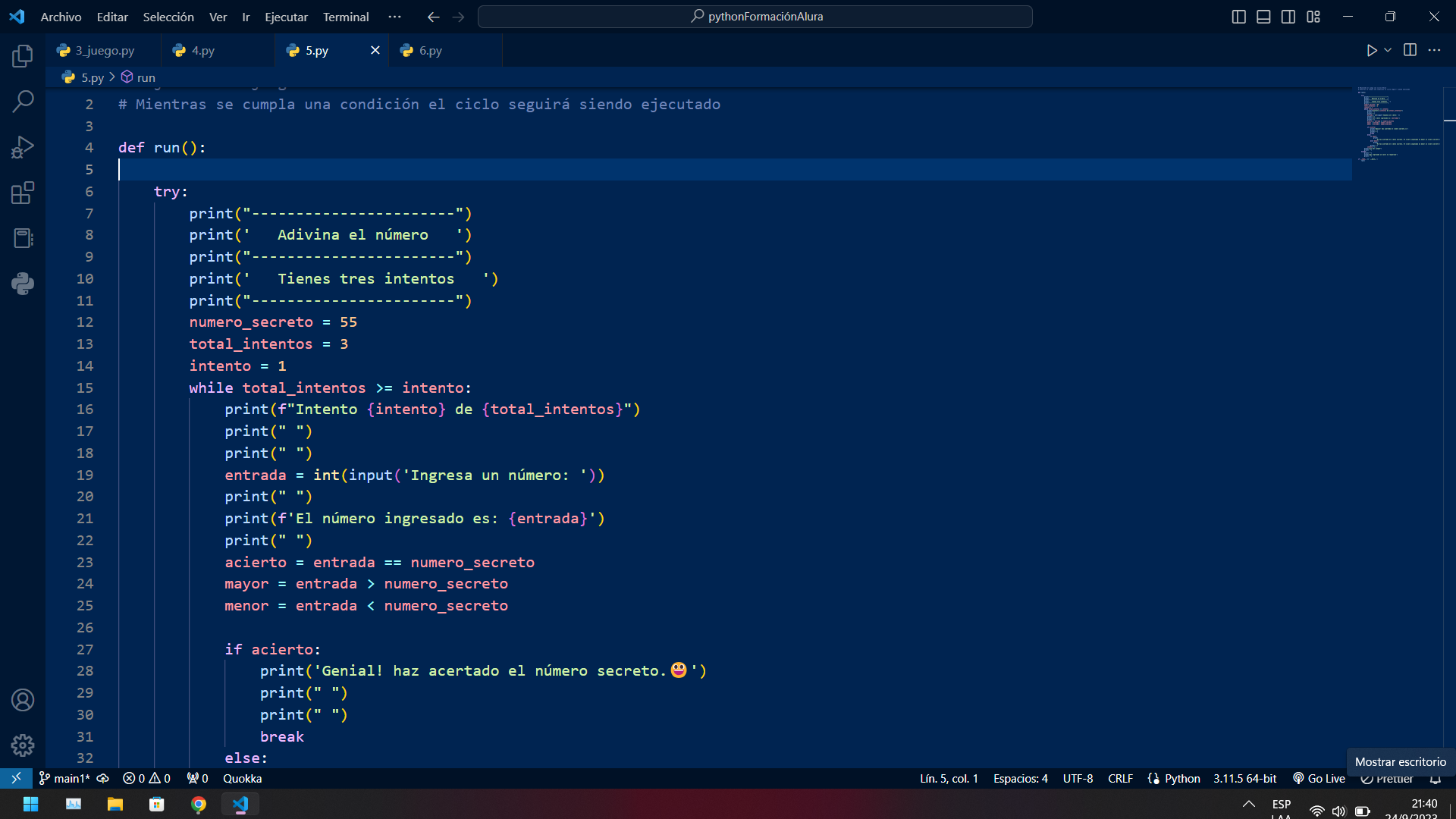1456x819 pixels.
Task: Open Microsoft Store from taskbar
Action: (157, 804)
